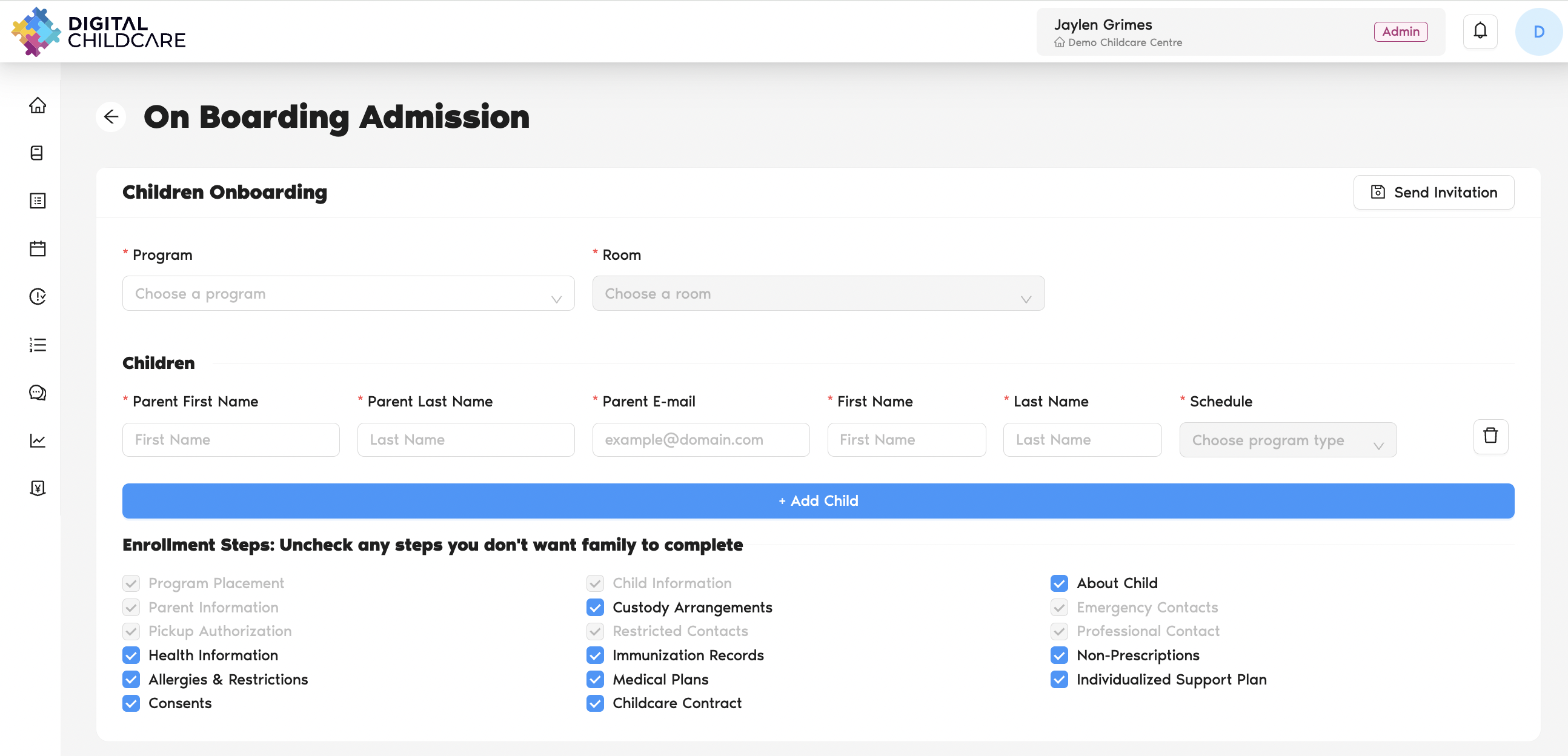Open the home icon in sidebar
The image size is (1568, 756).
(38, 105)
